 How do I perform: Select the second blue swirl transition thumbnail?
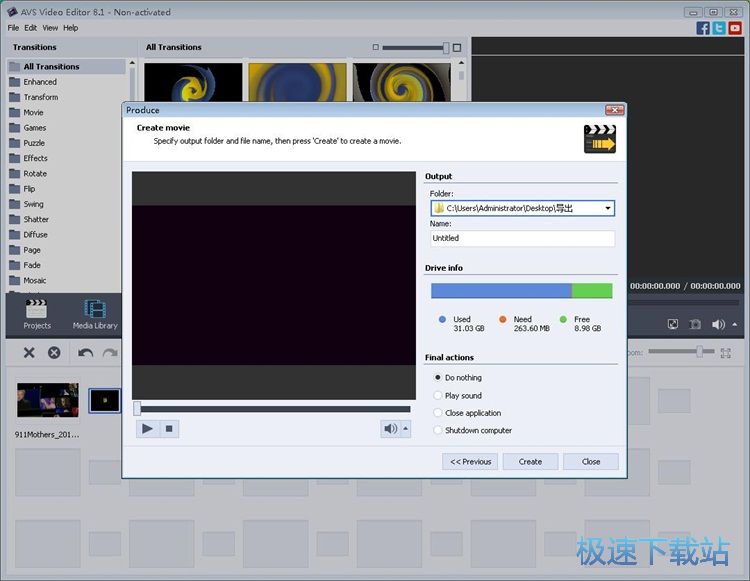click(x=298, y=82)
